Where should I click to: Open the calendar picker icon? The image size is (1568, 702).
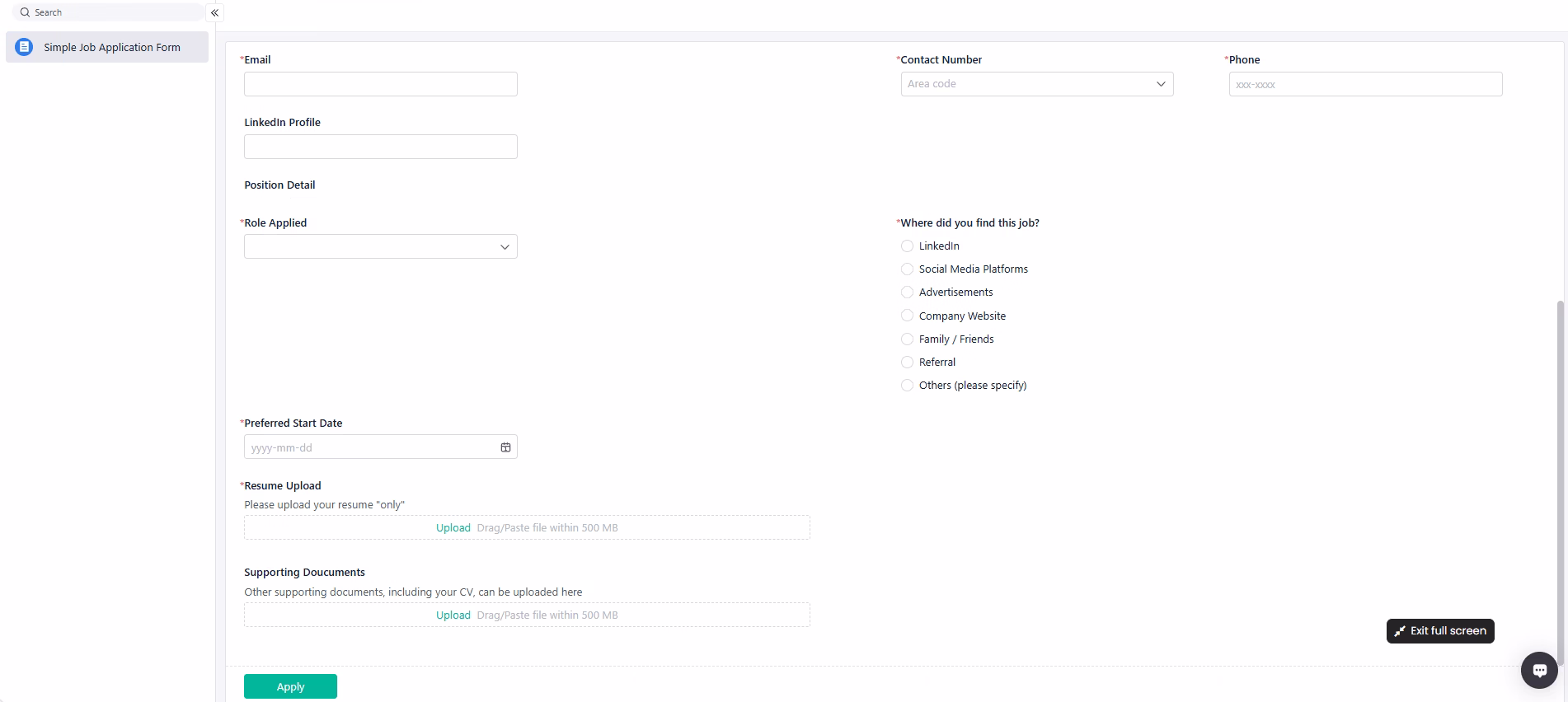(x=505, y=447)
